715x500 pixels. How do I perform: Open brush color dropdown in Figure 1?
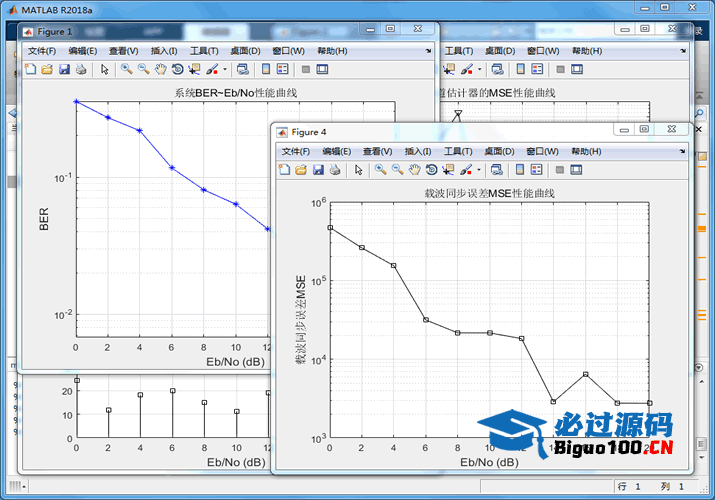225,69
